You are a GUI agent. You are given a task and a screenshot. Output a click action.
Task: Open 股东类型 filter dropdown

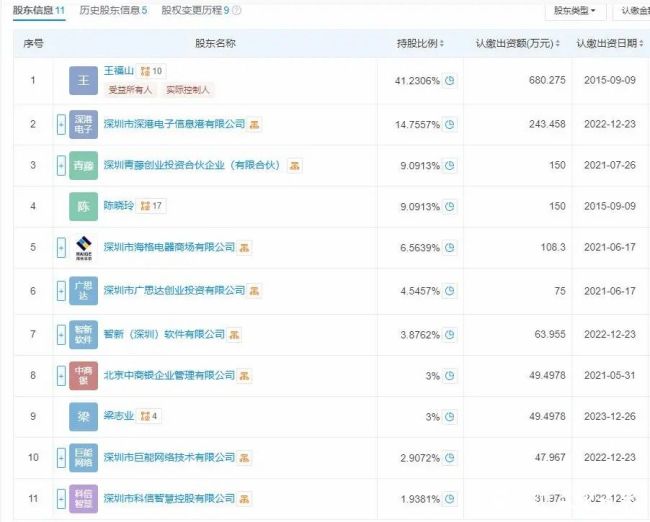click(575, 10)
